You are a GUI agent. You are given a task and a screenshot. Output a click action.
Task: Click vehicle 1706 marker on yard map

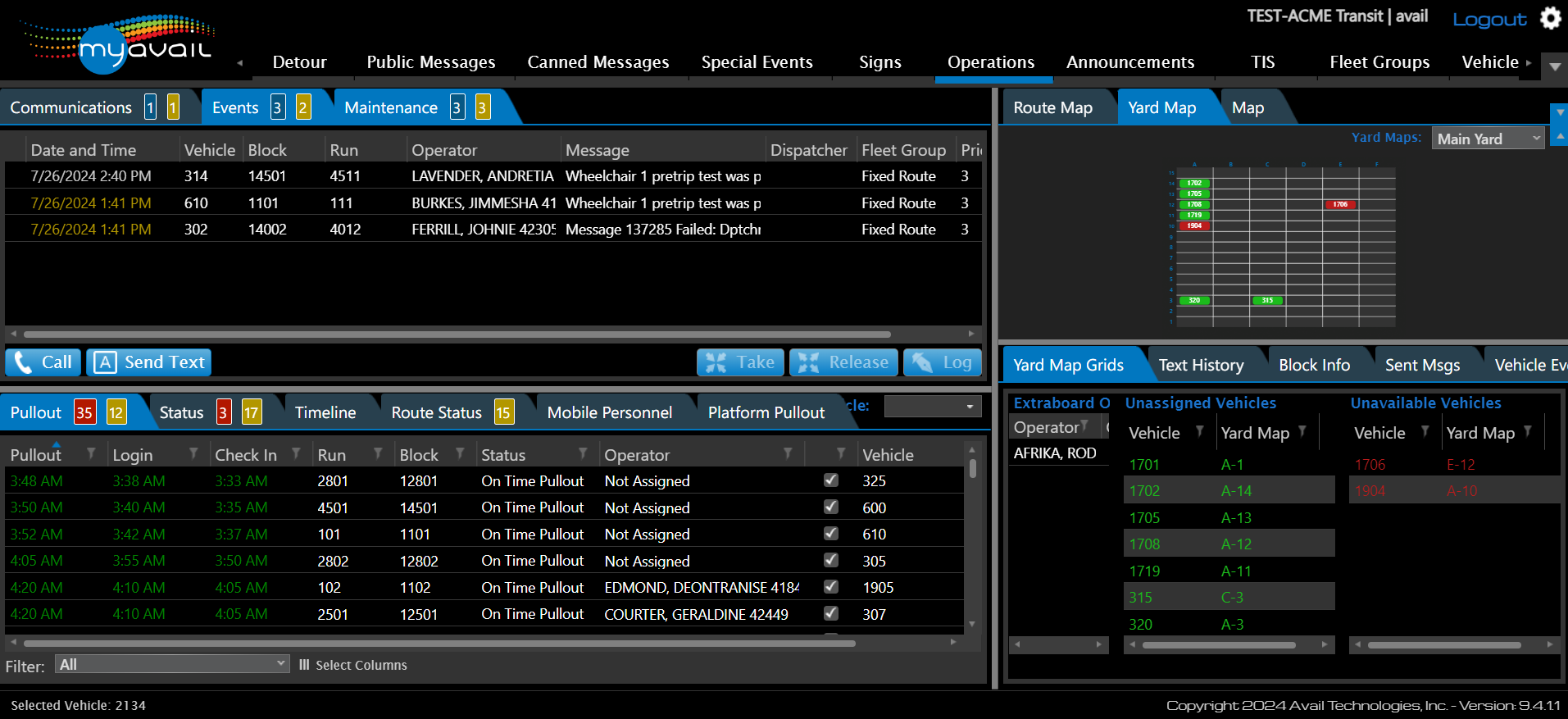tap(1340, 204)
